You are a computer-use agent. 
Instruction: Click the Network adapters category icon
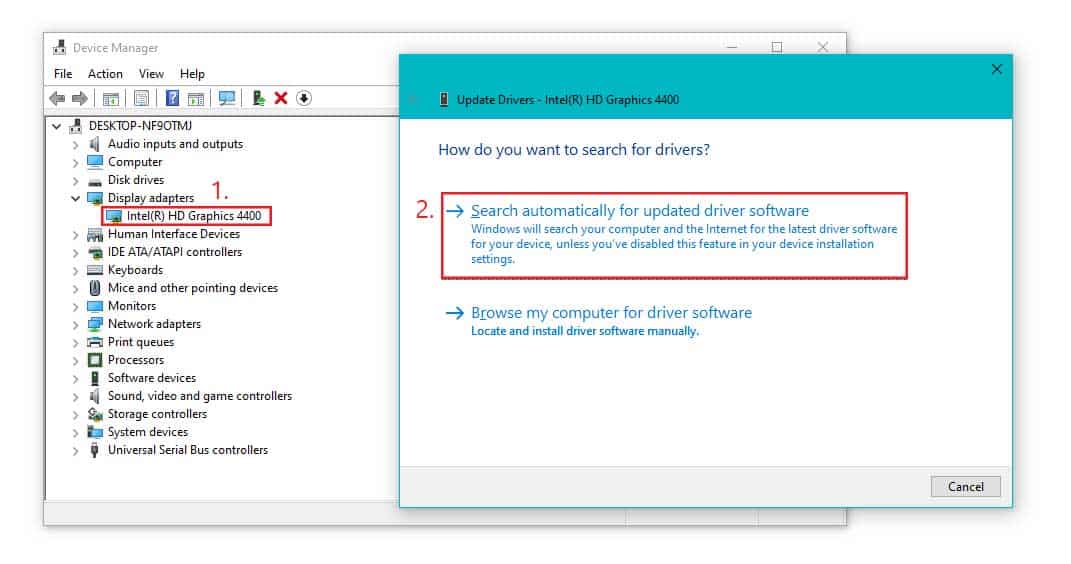95,324
